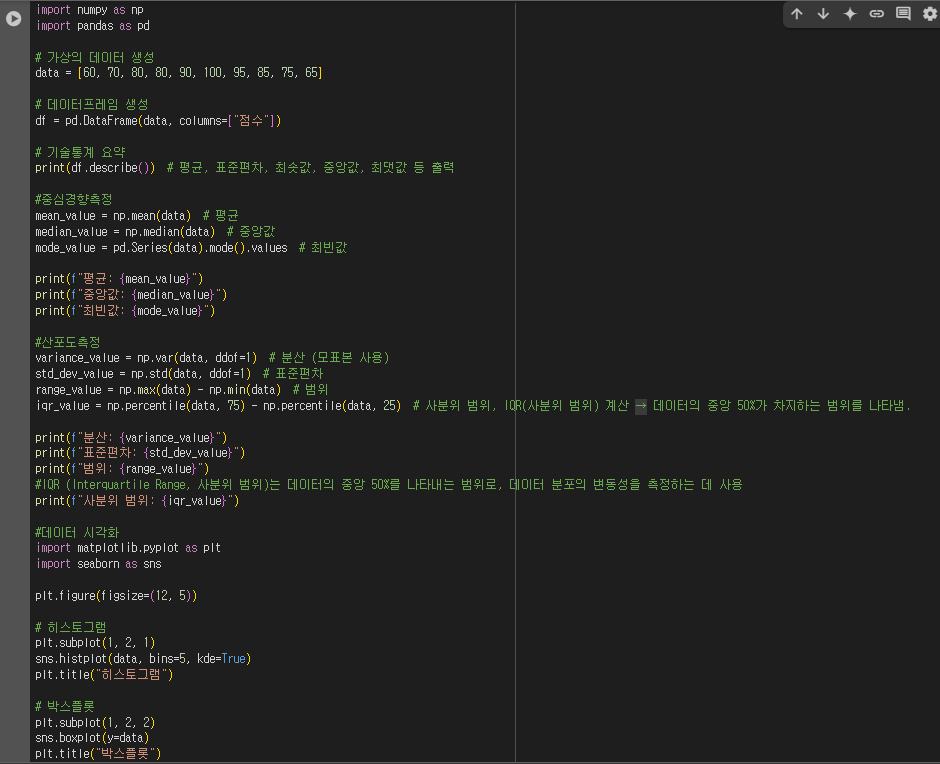Click the 'import numpy as np' line
Screen dimensions: 940x764
pyautogui.click(x=90, y=10)
